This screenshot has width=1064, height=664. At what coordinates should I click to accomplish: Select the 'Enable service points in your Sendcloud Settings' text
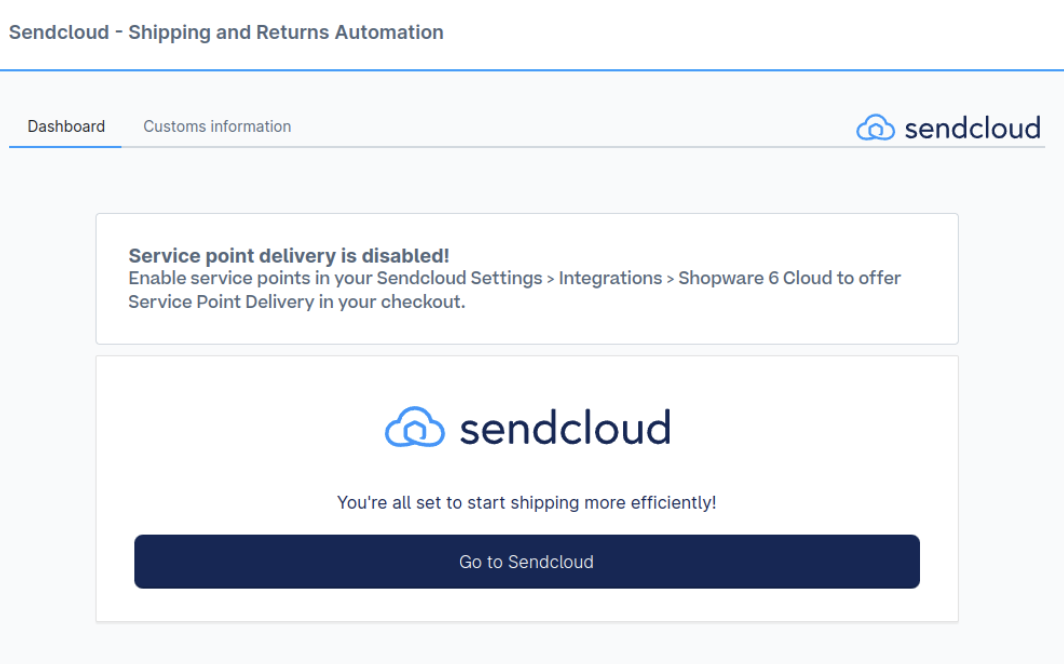pos(335,278)
